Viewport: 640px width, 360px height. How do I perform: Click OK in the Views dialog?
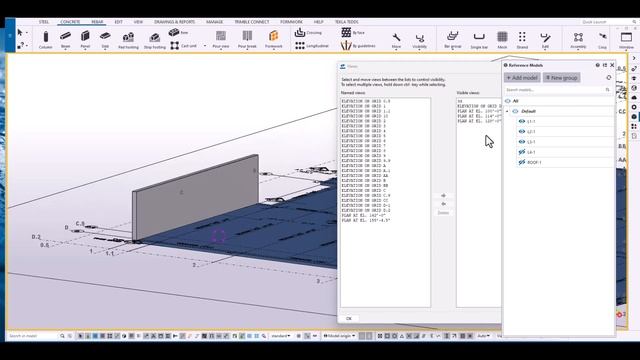(349, 318)
